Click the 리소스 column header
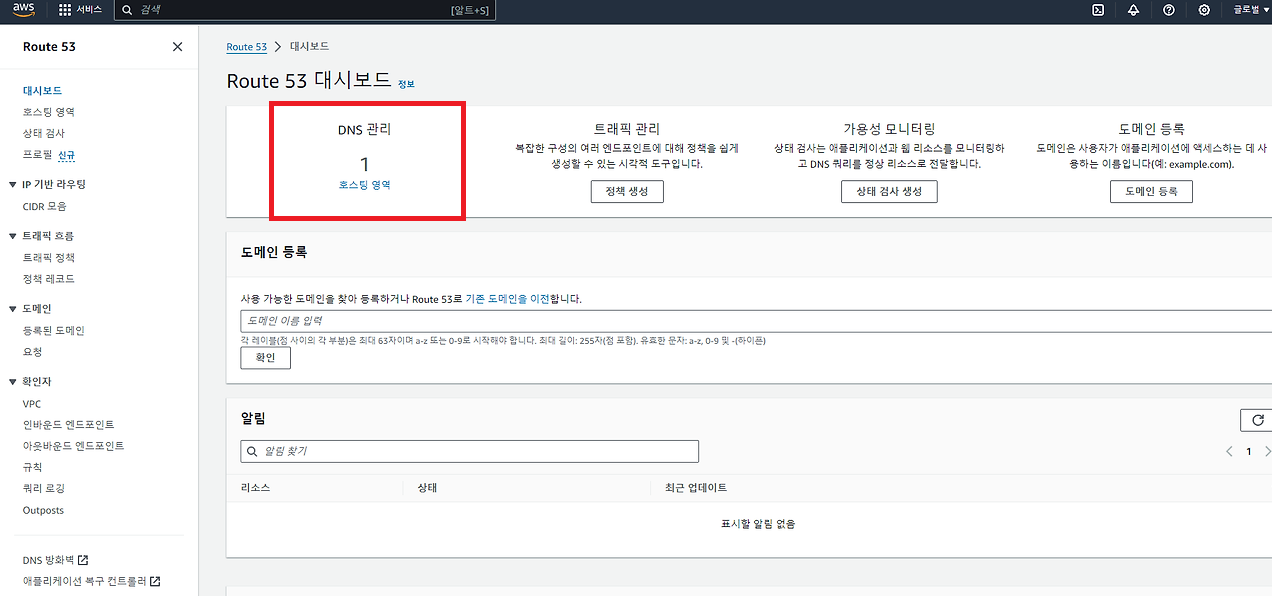Image resolution: width=1272 pixels, height=596 pixels. [x=255, y=488]
